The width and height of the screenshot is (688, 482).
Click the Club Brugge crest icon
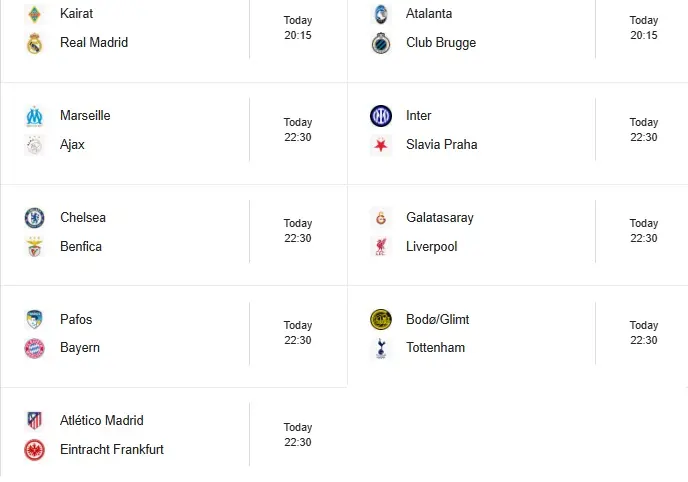click(x=381, y=43)
